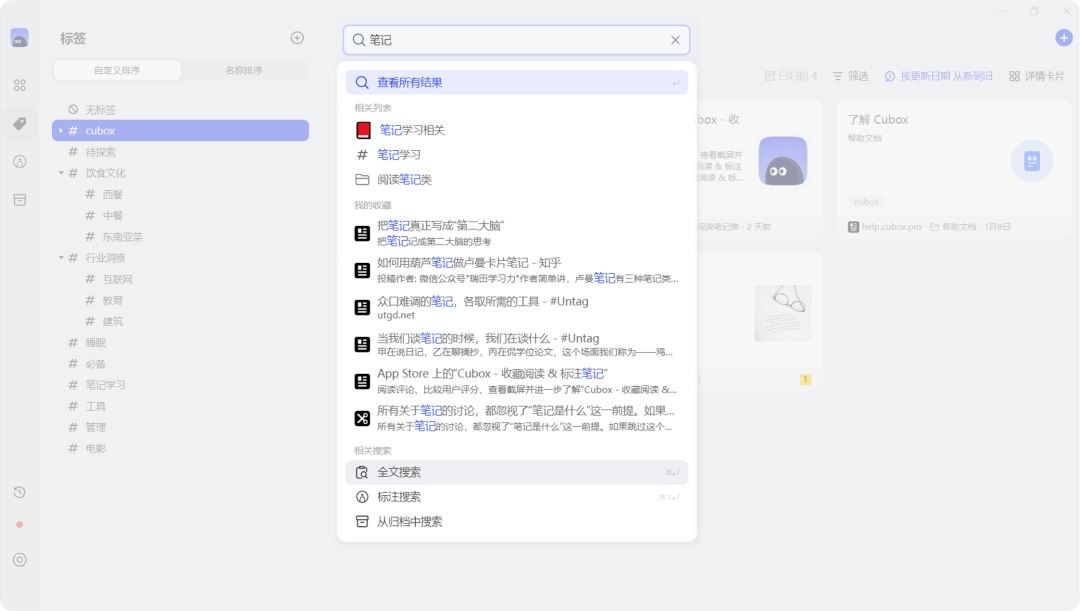Image resolution: width=1080 pixels, height=611 pixels.
Task: Collapse the 行业洞察 tag group
Action: [x=60, y=257]
